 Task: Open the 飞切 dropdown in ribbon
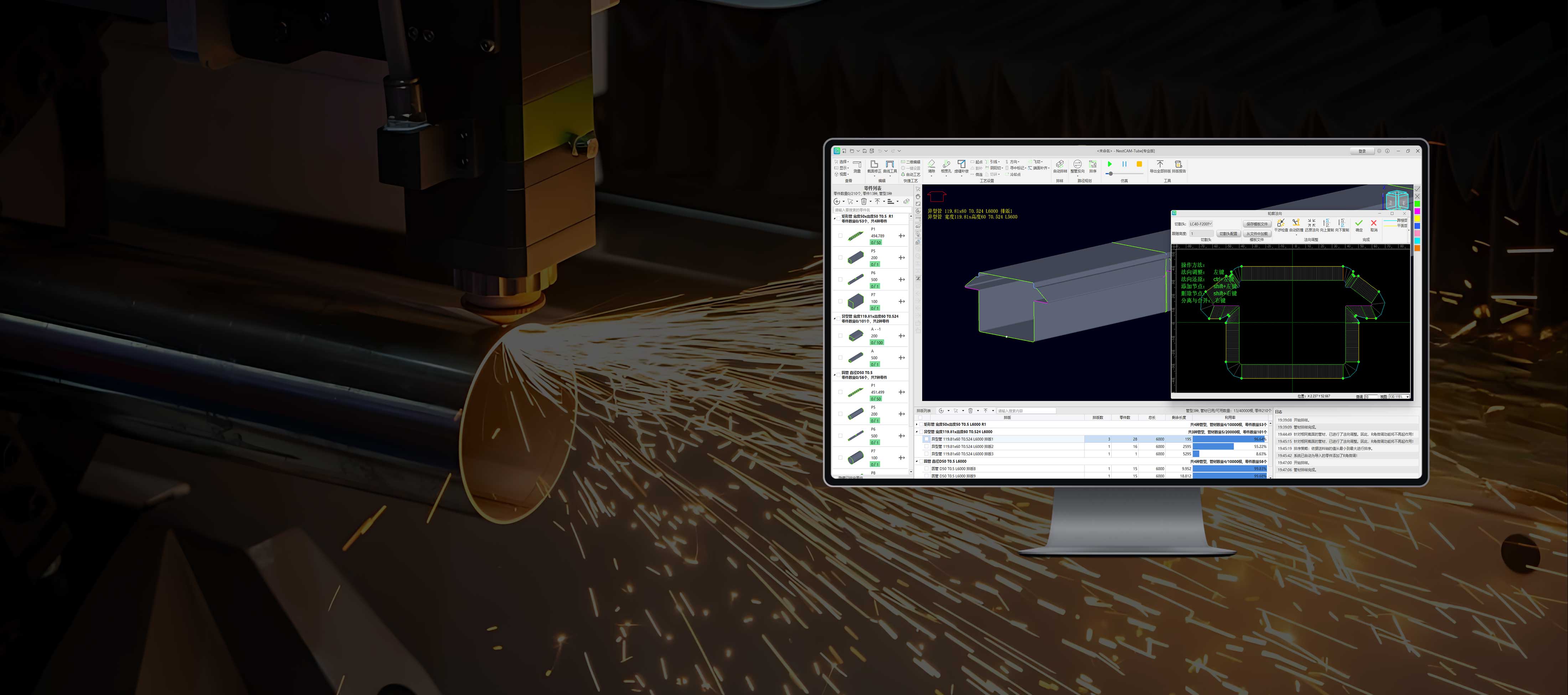(1036, 162)
